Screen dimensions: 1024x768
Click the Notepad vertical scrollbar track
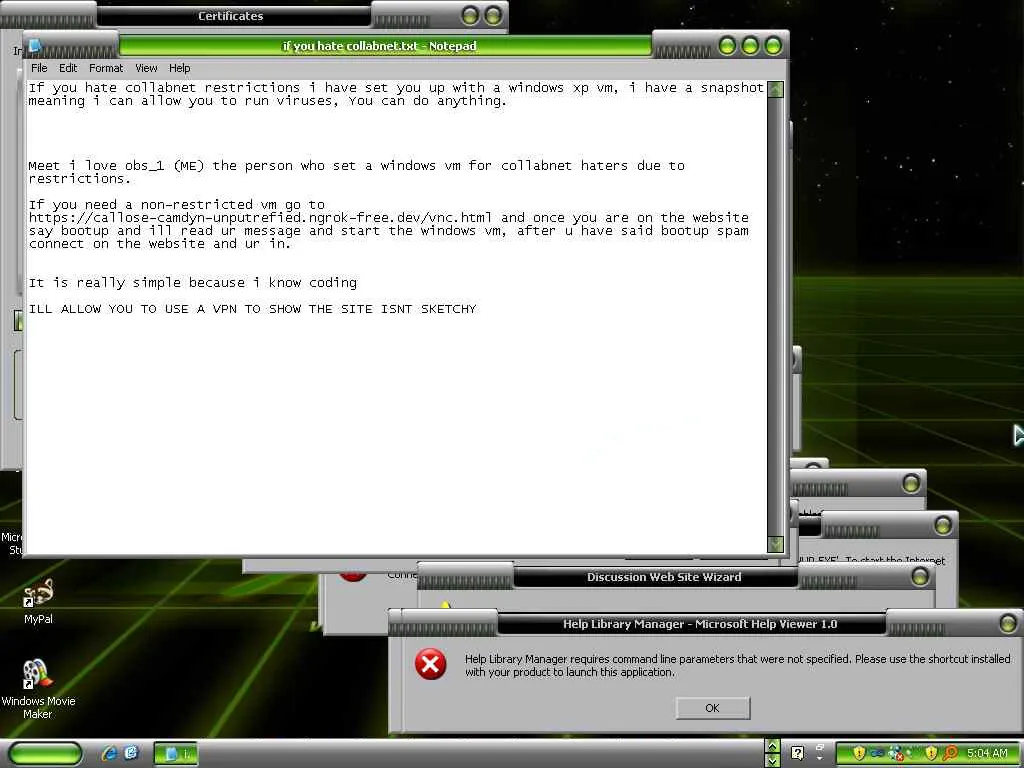coord(775,317)
